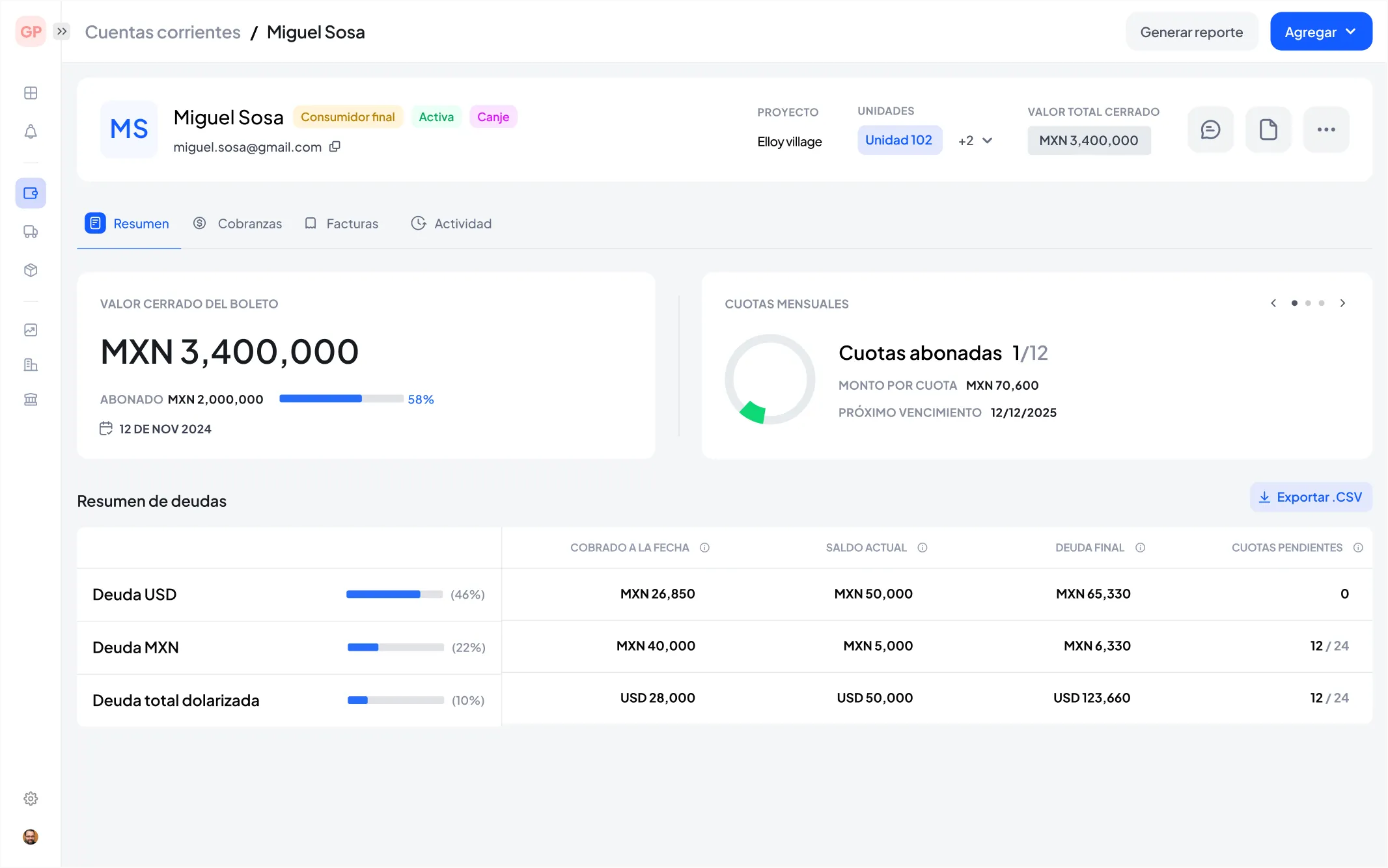Open the three-dot more options menu
1388x868 pixels.
click(x=1326, y=129)
